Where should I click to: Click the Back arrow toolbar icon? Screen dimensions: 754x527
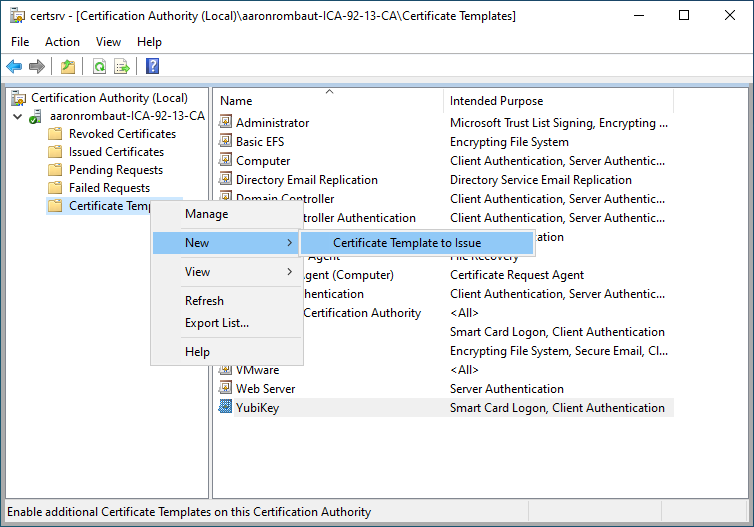(14, 67)
